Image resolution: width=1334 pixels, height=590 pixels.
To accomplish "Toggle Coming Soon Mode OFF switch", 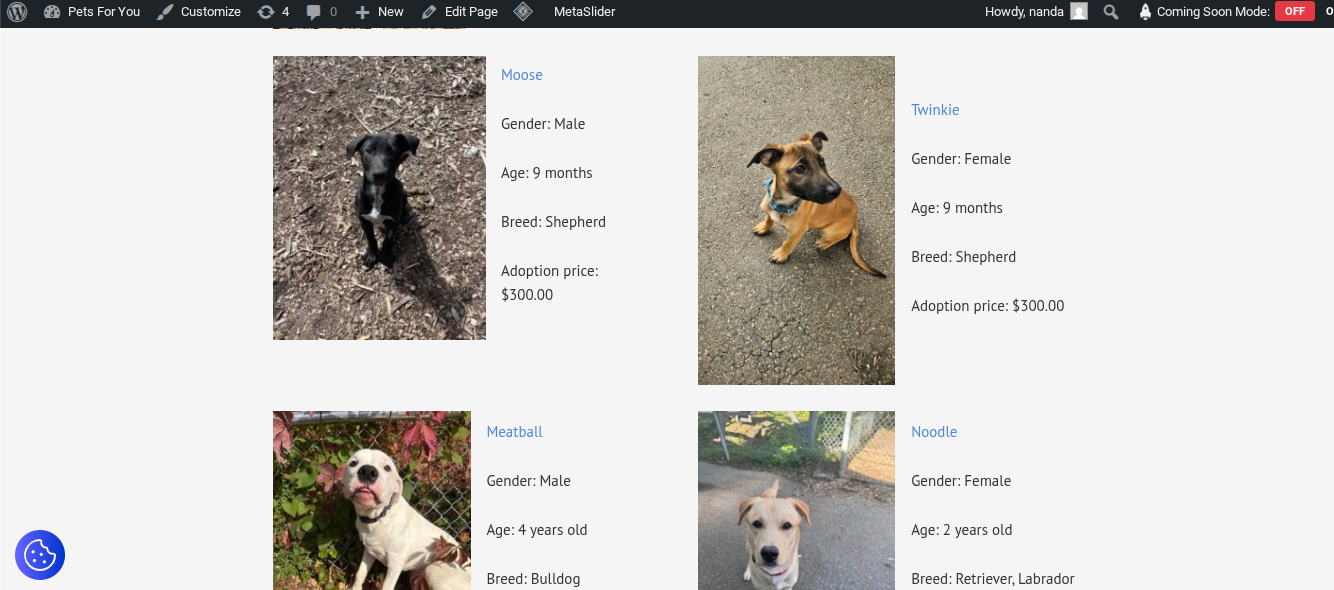I will [x=1294, y=12].
